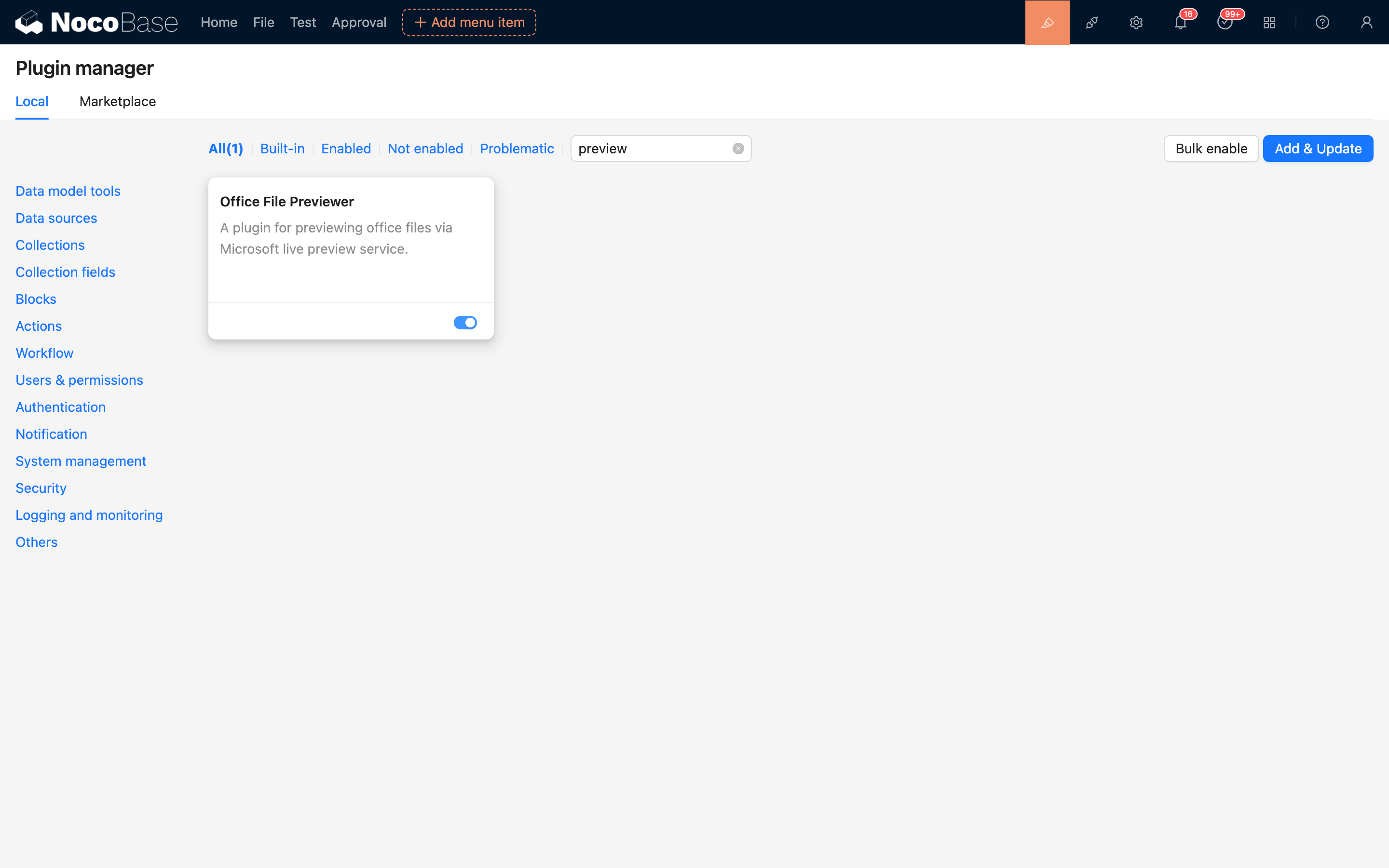The image size is (1389, 868).
Task: Open the plugin manager rocket icon
Action: tap(1092, 22)
